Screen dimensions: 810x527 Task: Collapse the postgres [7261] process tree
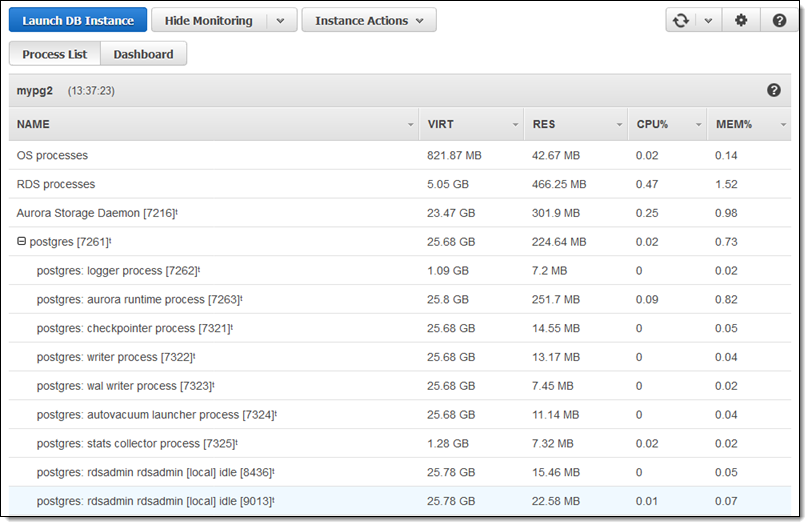(22, 241)
